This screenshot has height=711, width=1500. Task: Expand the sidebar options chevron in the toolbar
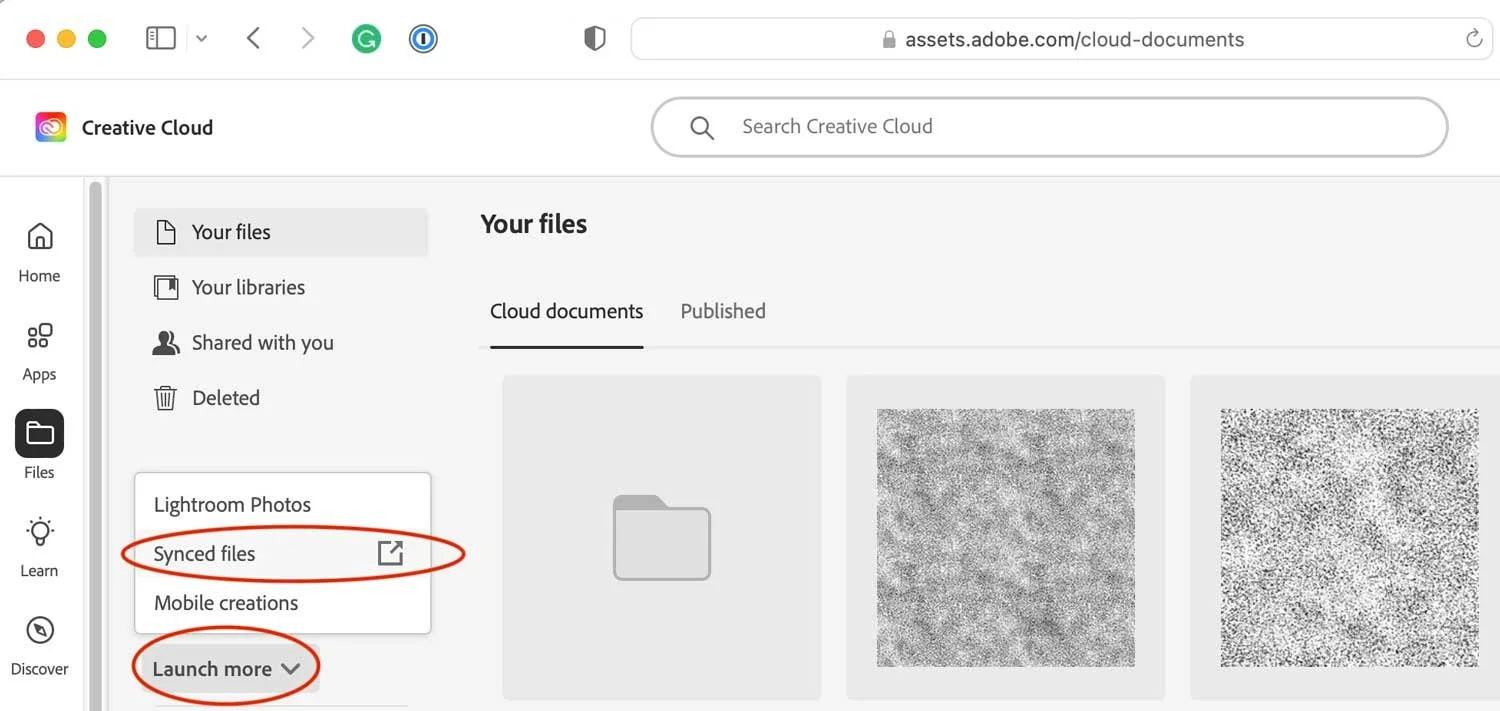tap(201, 39)
